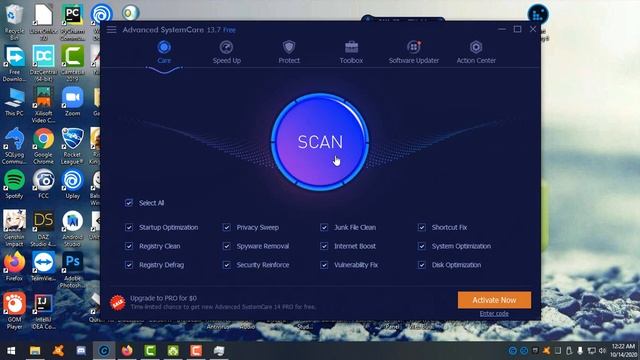The image size is (640, 360).
Task: Select the LibreOffice desktop icon
Action: (43, 22)
